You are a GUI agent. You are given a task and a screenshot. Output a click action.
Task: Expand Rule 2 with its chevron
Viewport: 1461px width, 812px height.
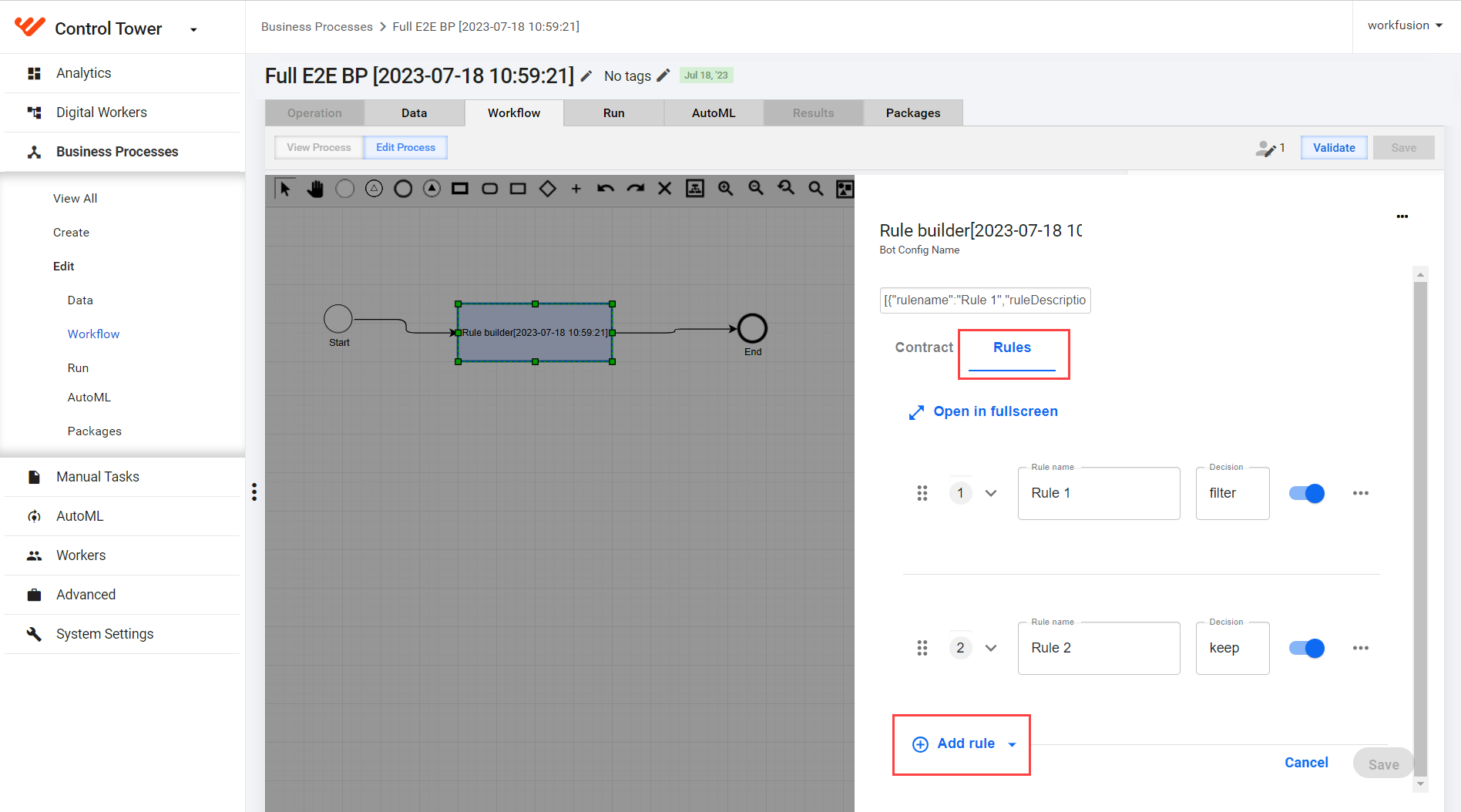click(991, 648)
